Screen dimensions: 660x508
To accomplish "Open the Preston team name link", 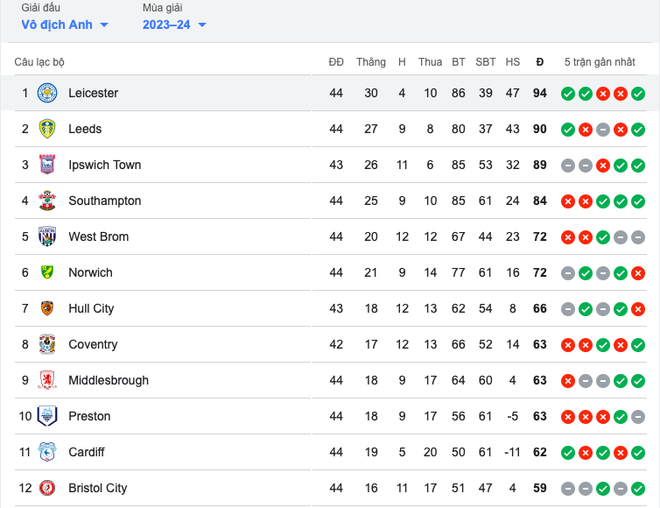I will pos(89,416).
